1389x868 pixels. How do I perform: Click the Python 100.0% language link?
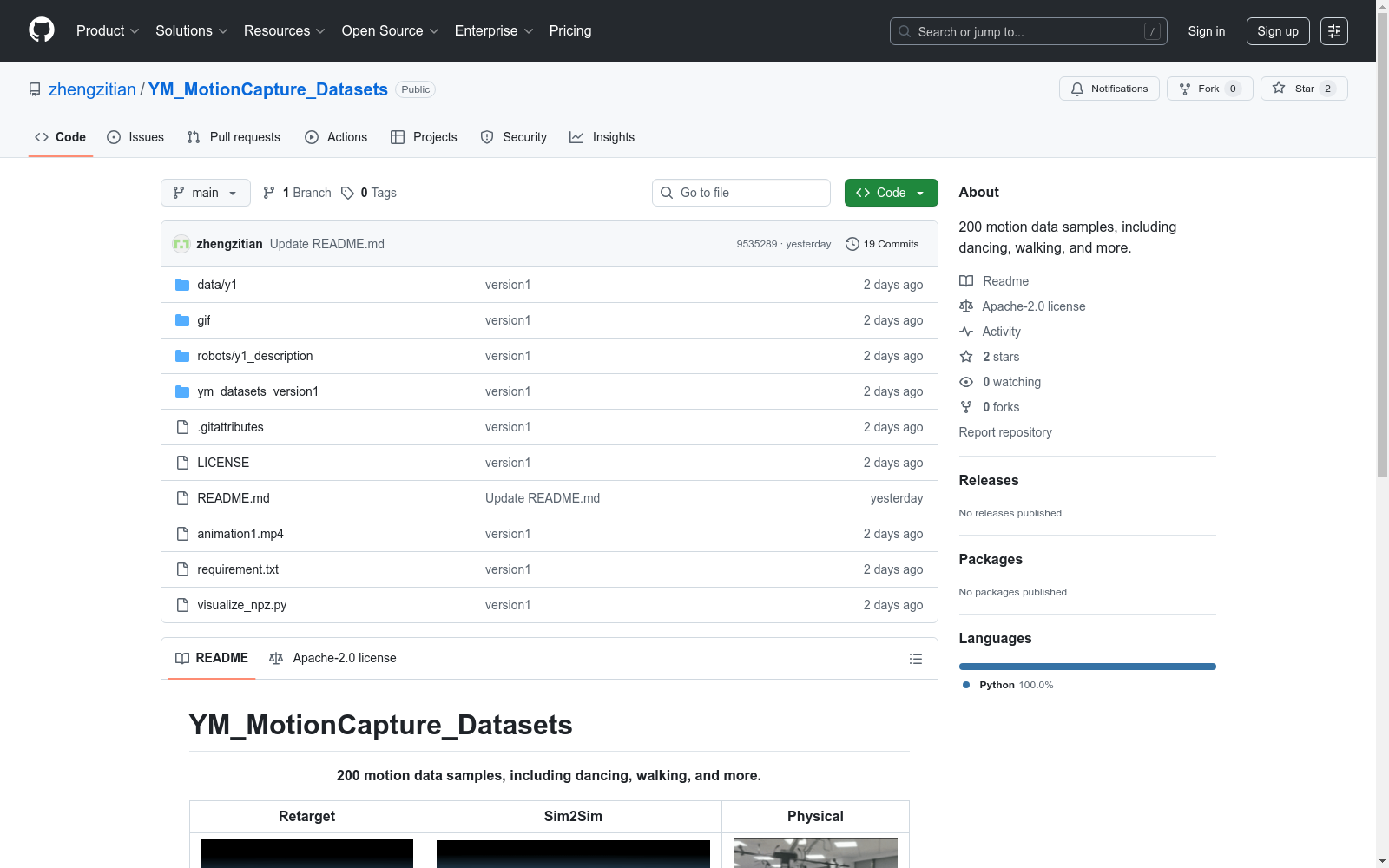pos(1008,685)
